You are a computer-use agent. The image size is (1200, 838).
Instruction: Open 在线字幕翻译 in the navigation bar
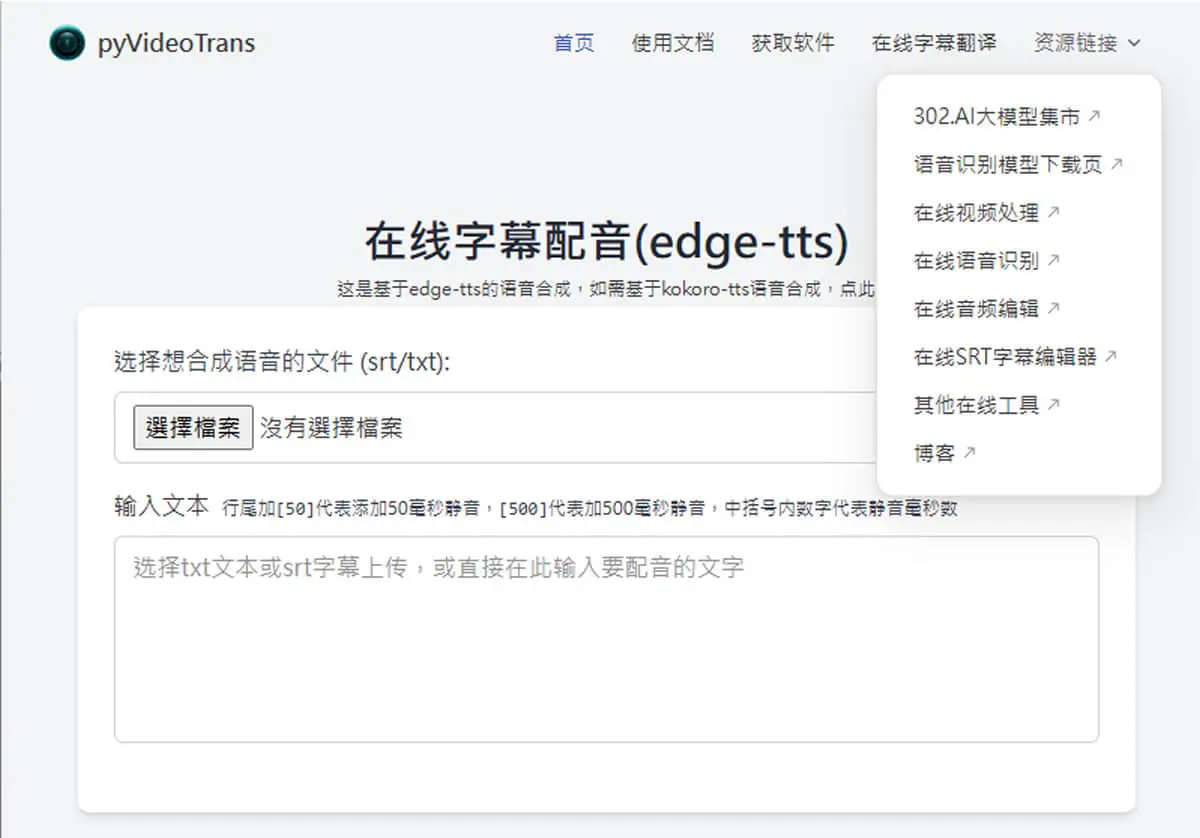pos(934,43)
